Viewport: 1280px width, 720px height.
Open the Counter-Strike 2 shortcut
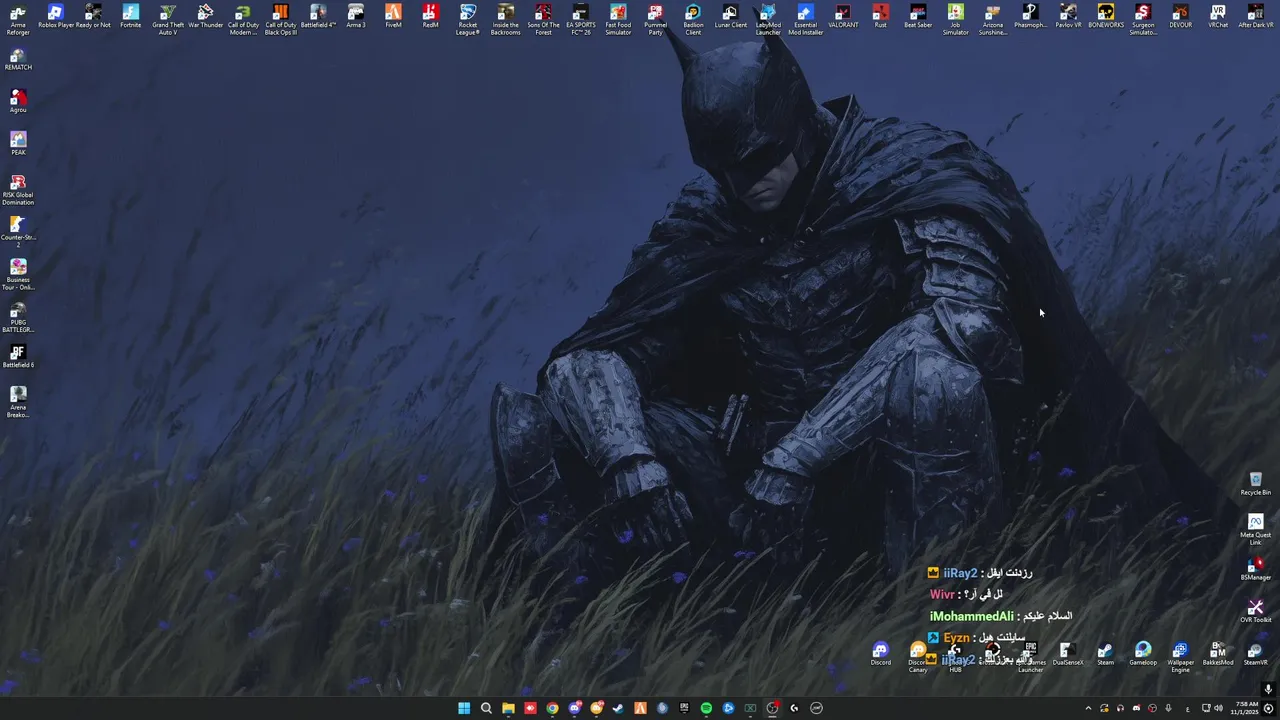pyautogui.click(x=18, y=231)
